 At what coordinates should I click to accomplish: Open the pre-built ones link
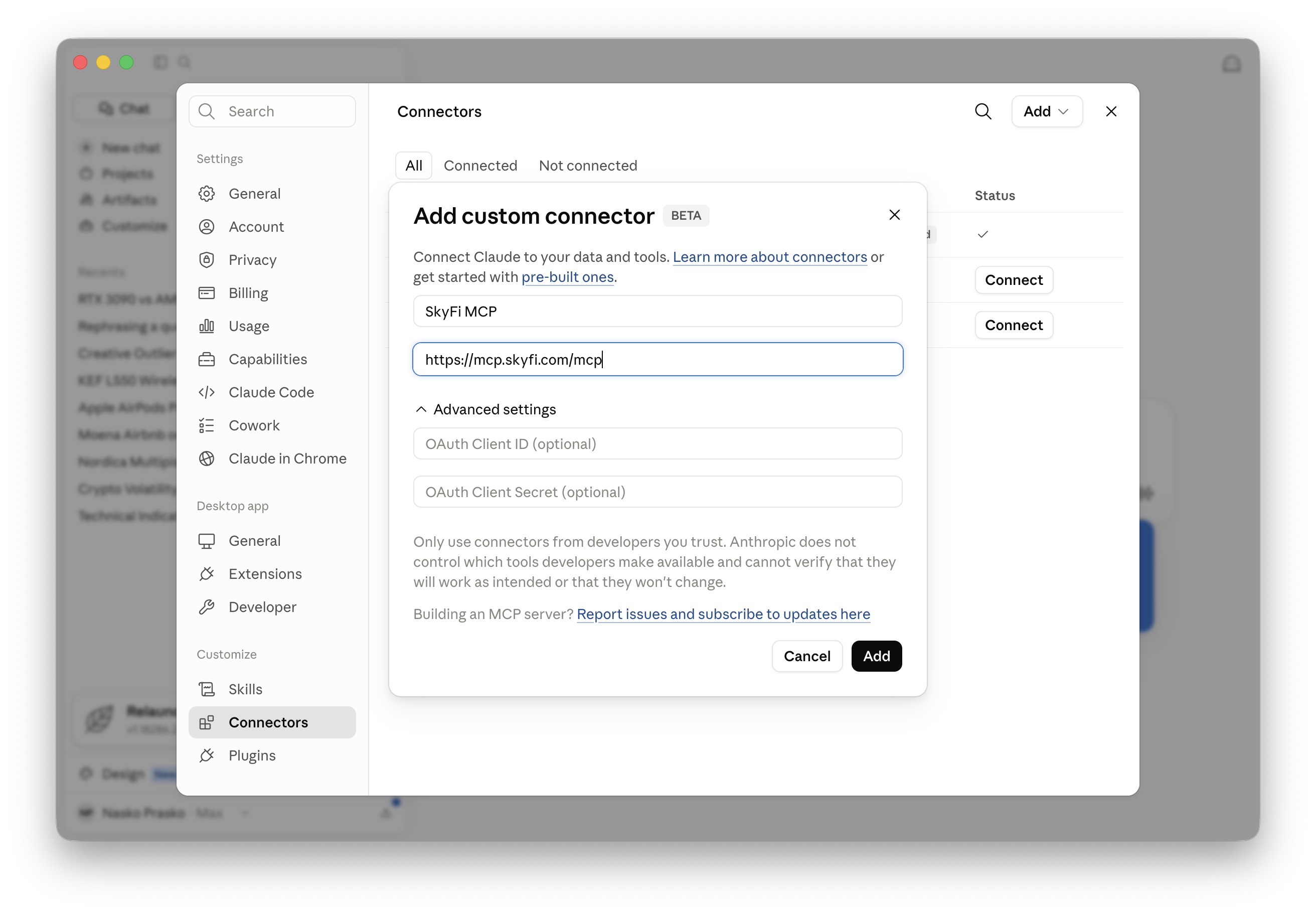point(567,277)
